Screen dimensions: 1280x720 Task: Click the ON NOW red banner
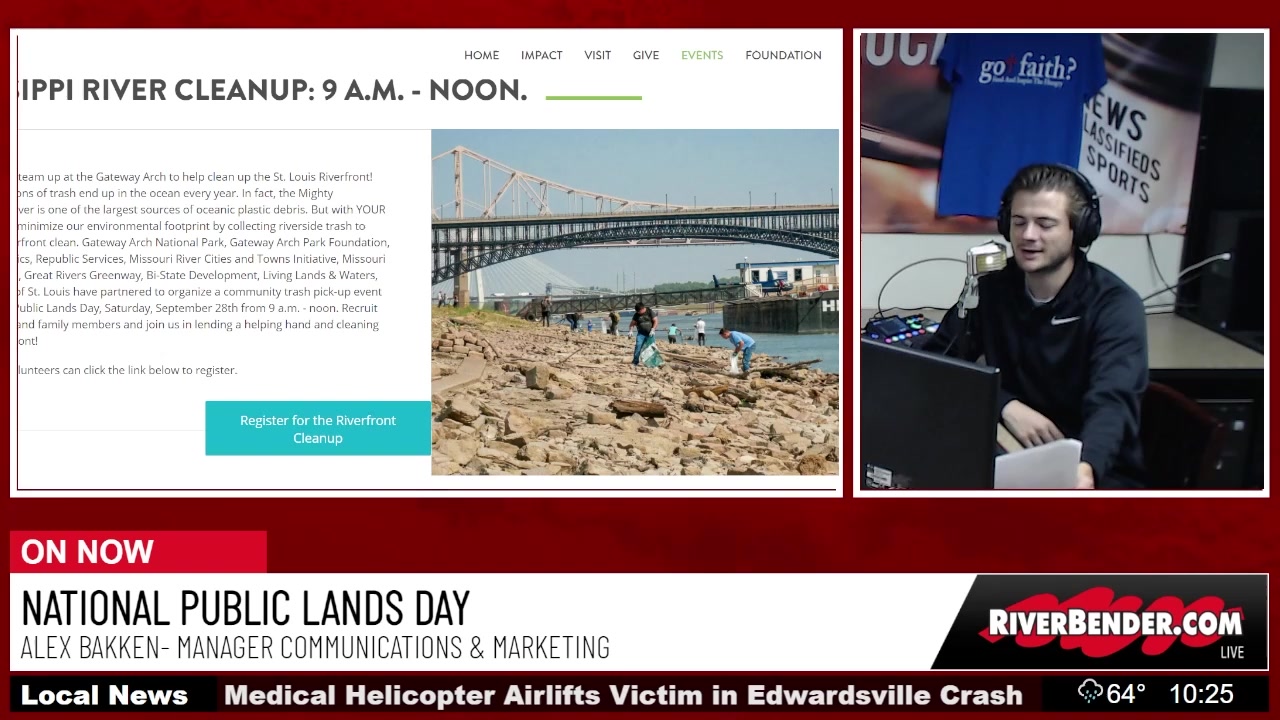click(x=138, y=551)
